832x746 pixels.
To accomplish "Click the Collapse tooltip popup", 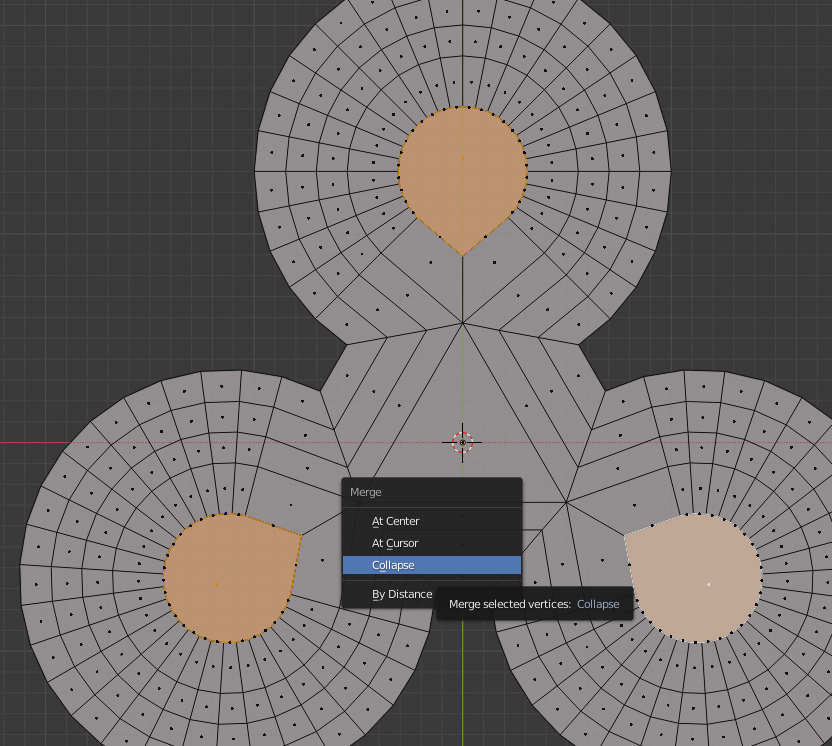I will pos(534,604).
